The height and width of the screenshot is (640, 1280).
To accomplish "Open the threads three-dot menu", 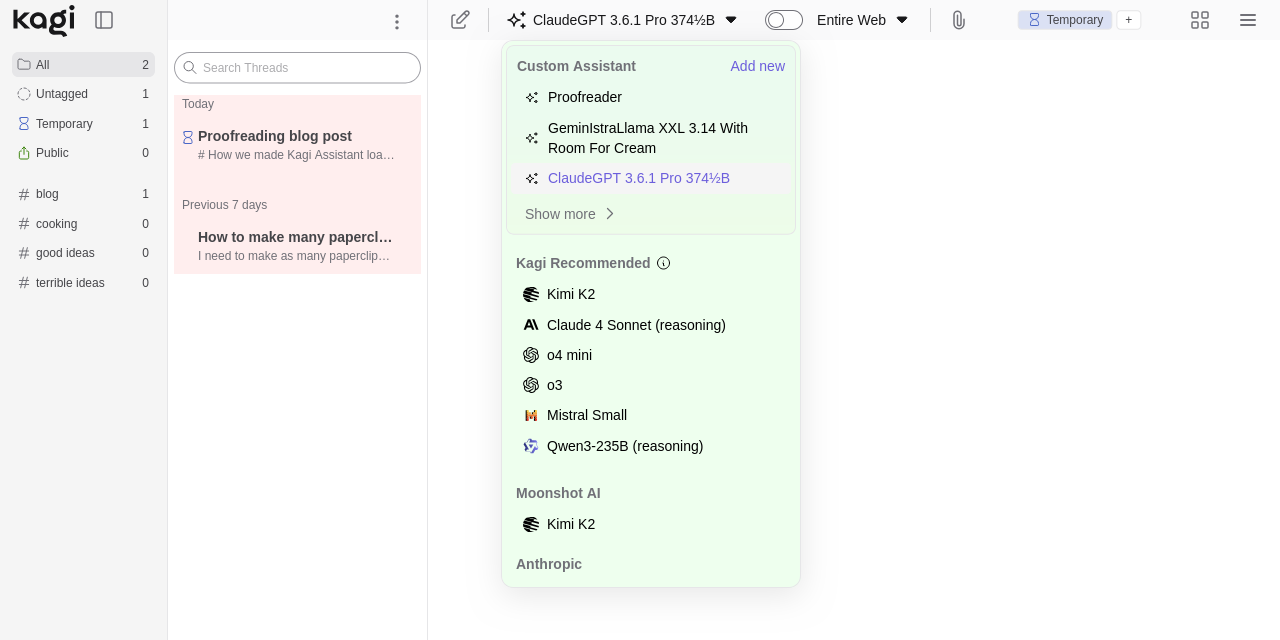I will (397, 21).
